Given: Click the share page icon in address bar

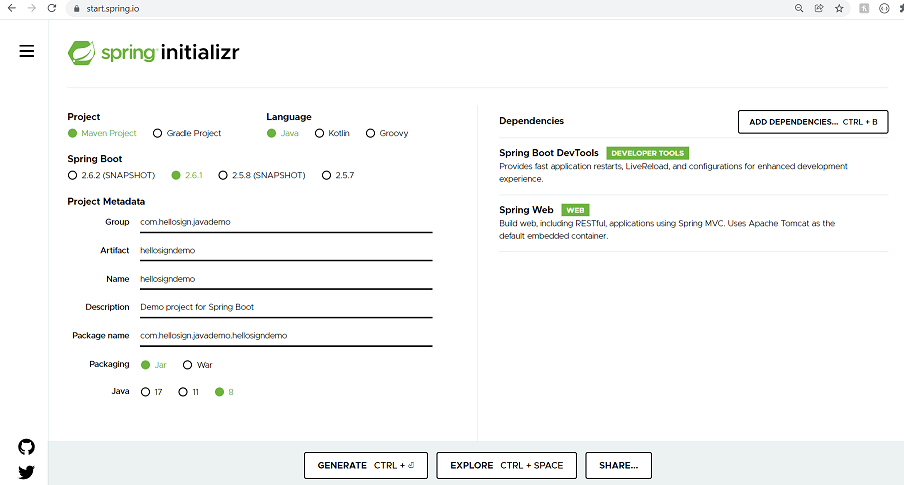Looking at the screenshot, I should [x=819, y=8].
